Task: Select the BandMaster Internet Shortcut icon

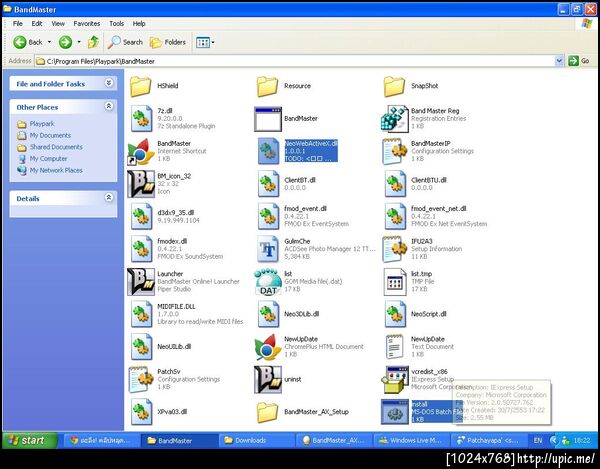Action: 141,151
